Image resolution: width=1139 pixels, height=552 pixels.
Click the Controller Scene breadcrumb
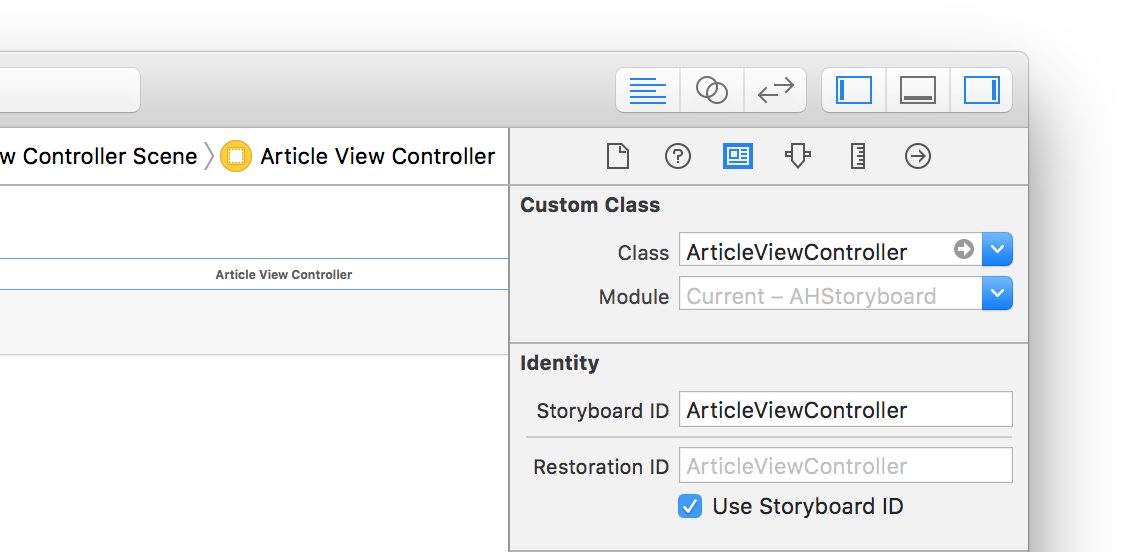coord(100,157)
